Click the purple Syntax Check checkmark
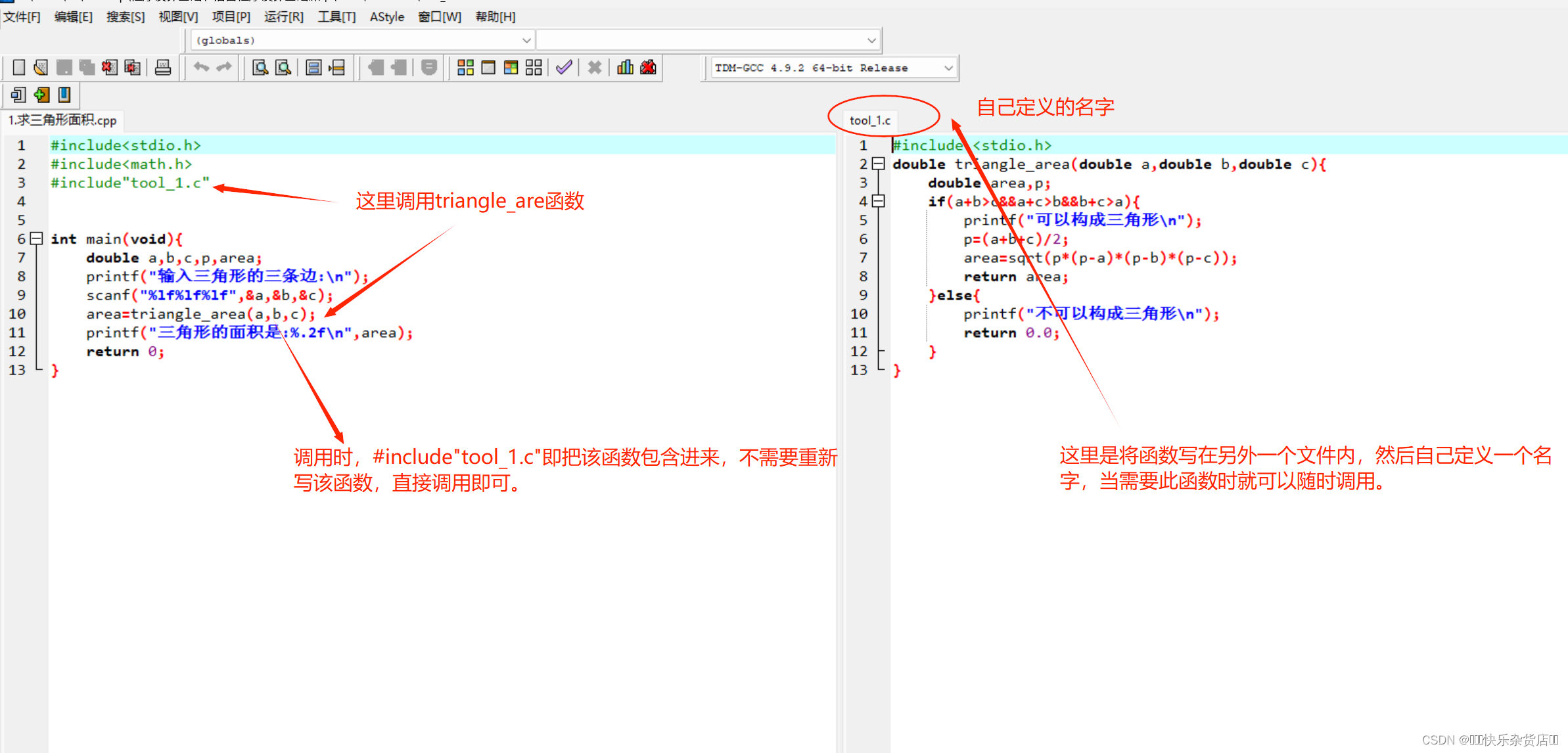Image resolution: width=1568 pixels, height=753 pixels. (564, 68)
